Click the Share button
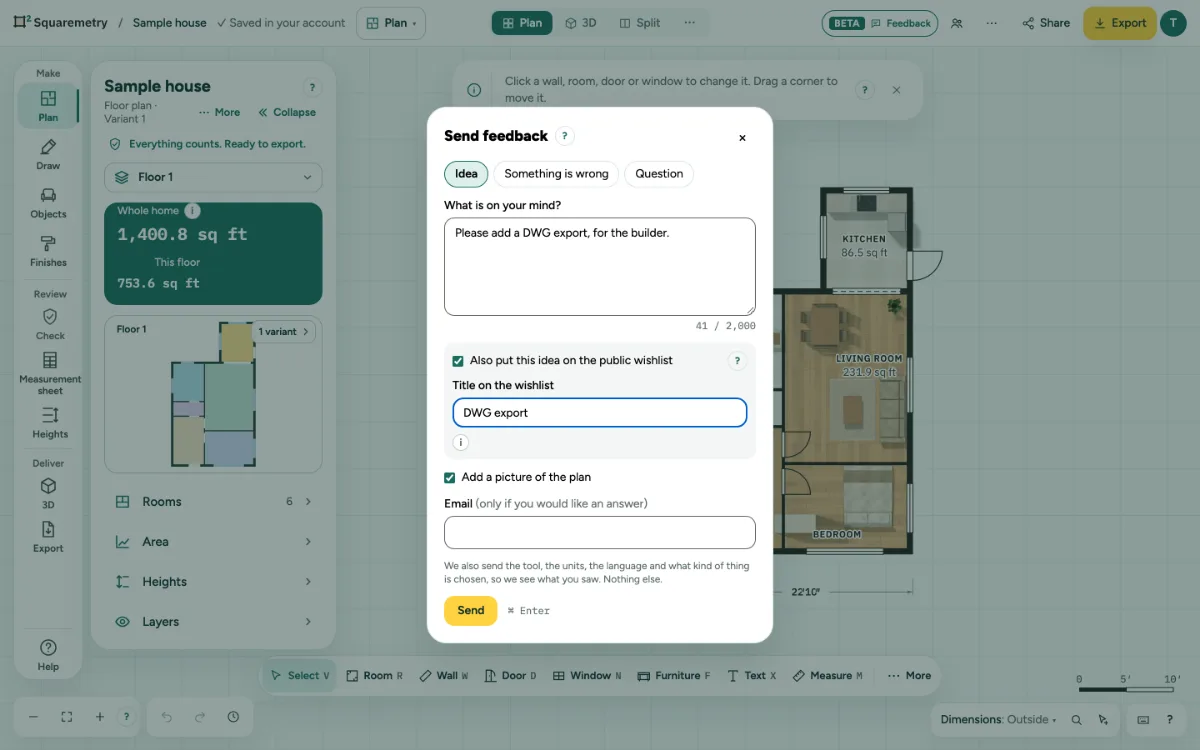Image resolution: width=1200 pixels, height=750 pixels. pos(1045,23)
